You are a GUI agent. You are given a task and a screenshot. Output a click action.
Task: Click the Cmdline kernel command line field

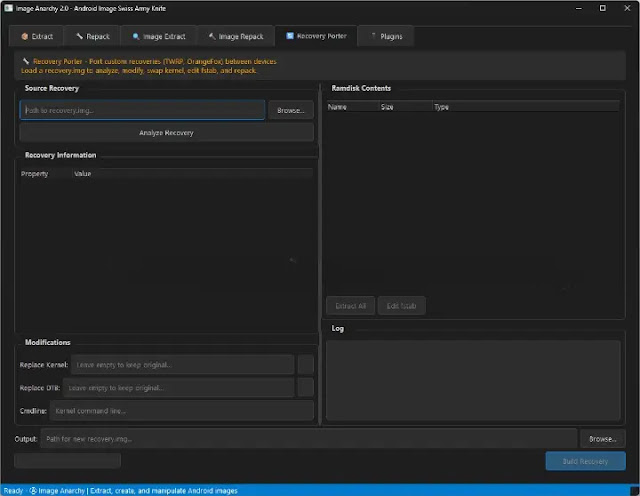(x=182, y=410)
